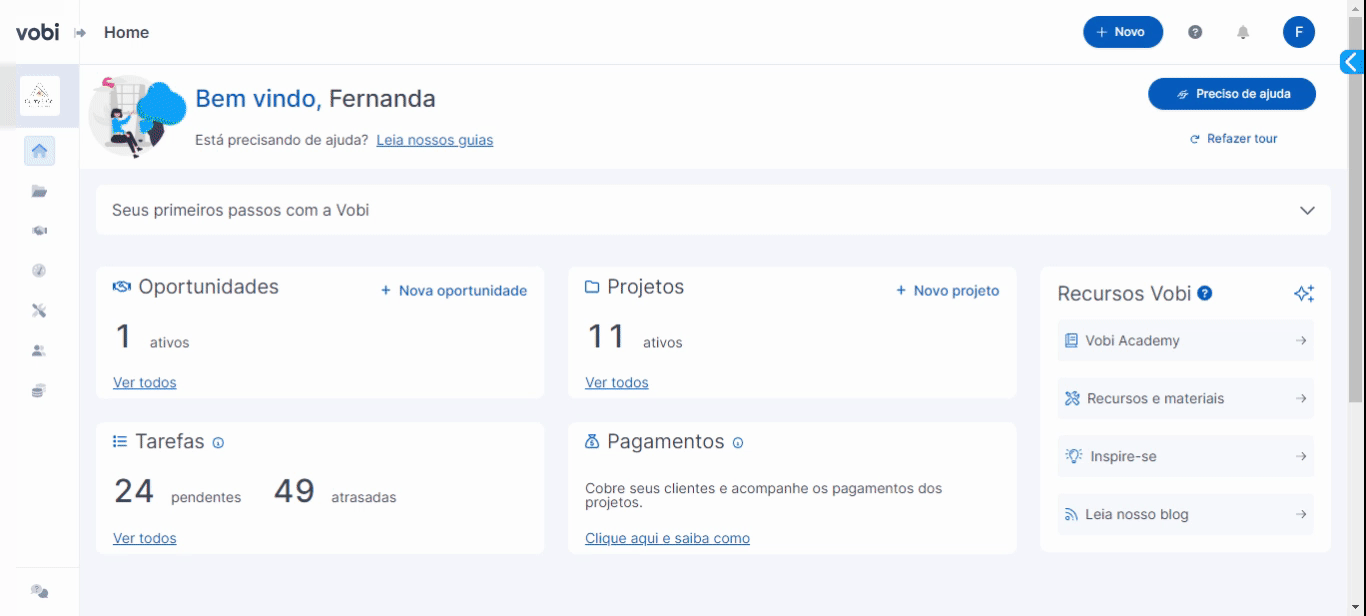This screenshot has height=616, width=1366.
Task: Click the blue side panel arrow tab
Action: [1352, 62]
